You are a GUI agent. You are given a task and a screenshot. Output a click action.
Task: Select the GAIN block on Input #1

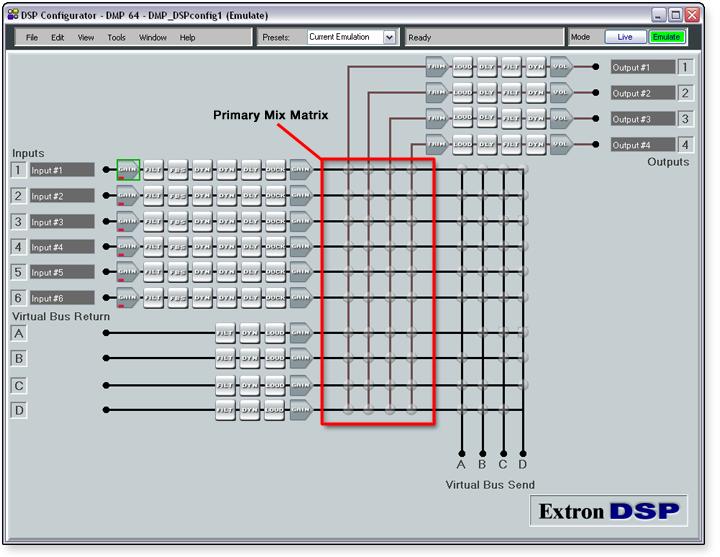(128, 169)
